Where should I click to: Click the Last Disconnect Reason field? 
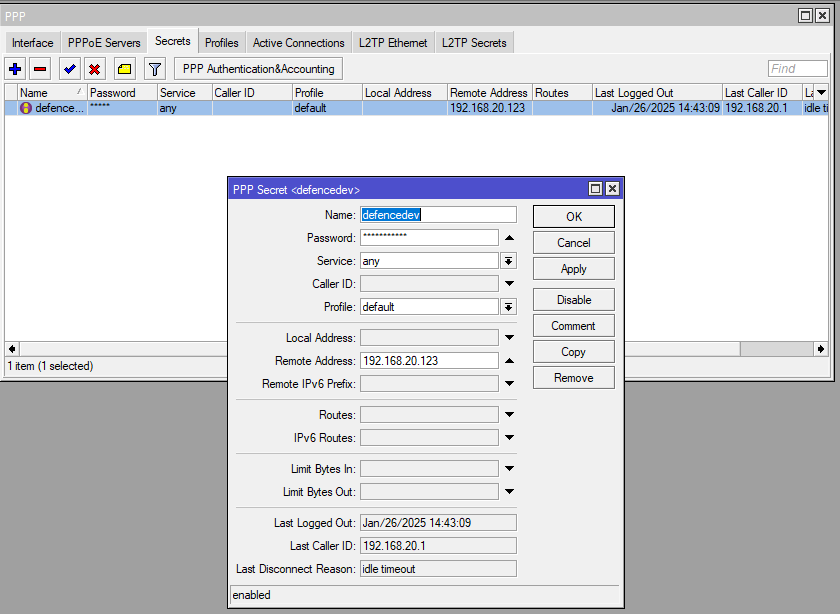pyautogui.click(x=438, y=569)
